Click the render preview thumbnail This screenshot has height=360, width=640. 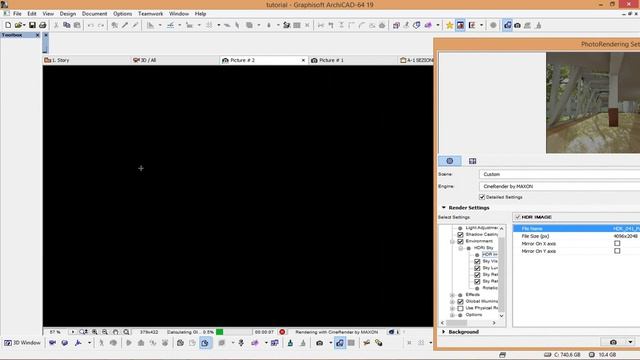coord(593,103)
